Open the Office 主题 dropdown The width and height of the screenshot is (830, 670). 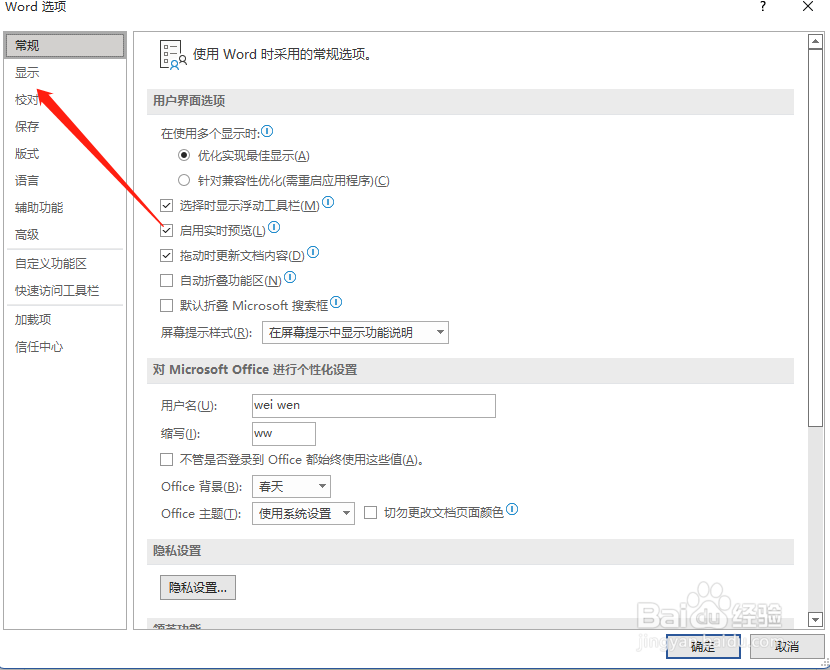303,513
